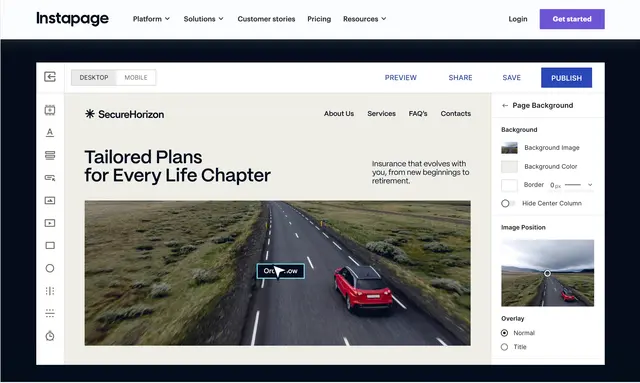Click the exit editor icon at top left

tap(50, 77)
